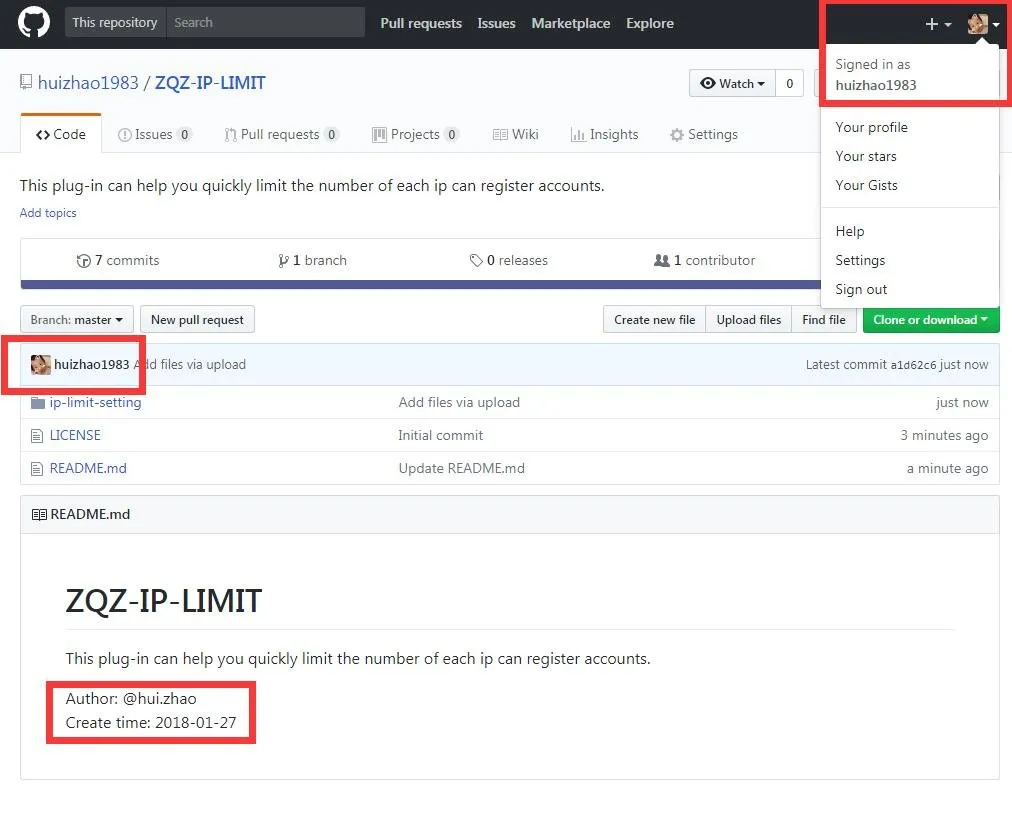Click 'Create time: 2018-01-27' text
This screenshot has width=1012, height=838.
point(151,722)
